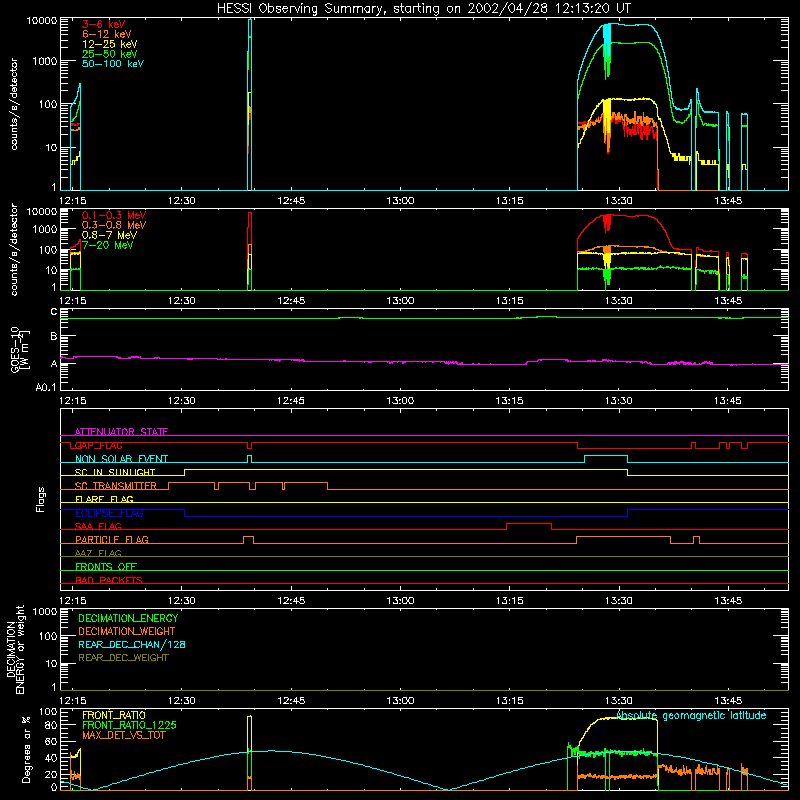Select the 6-12 keV legend label
This screenshot has width=800, height=800.
point(107,34)
